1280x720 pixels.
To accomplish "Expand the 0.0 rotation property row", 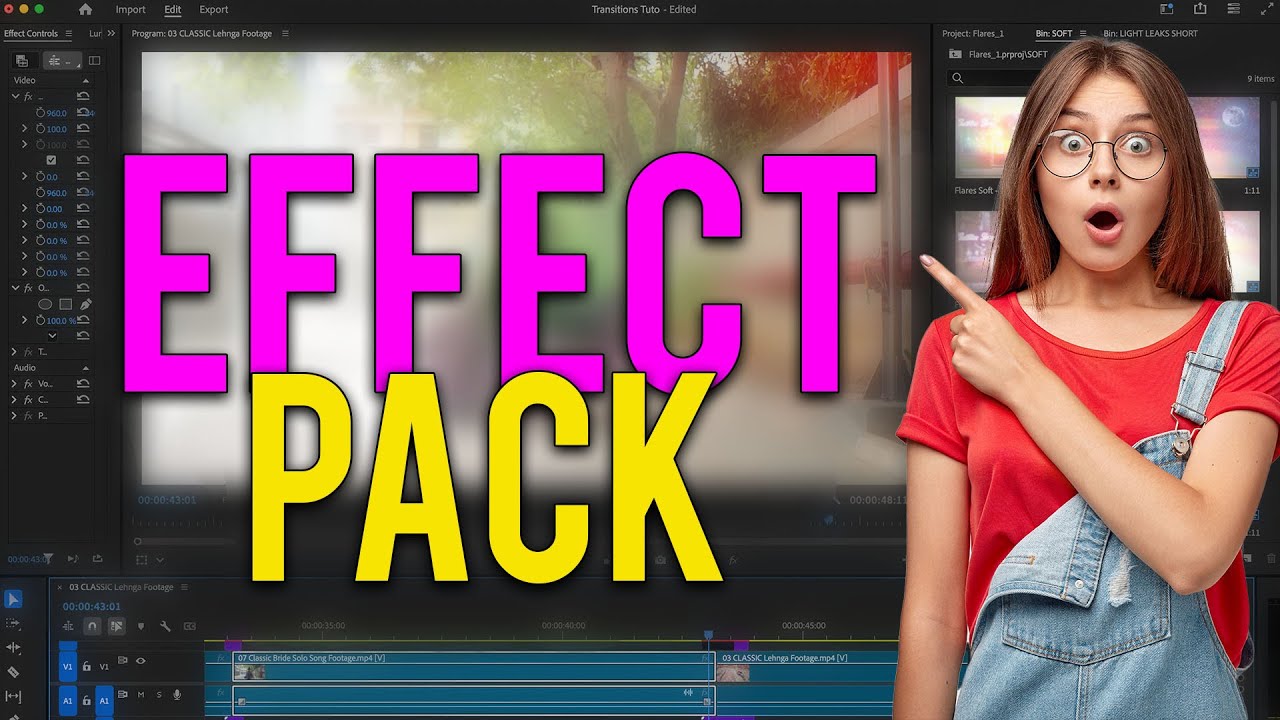I will click(25, 176).
